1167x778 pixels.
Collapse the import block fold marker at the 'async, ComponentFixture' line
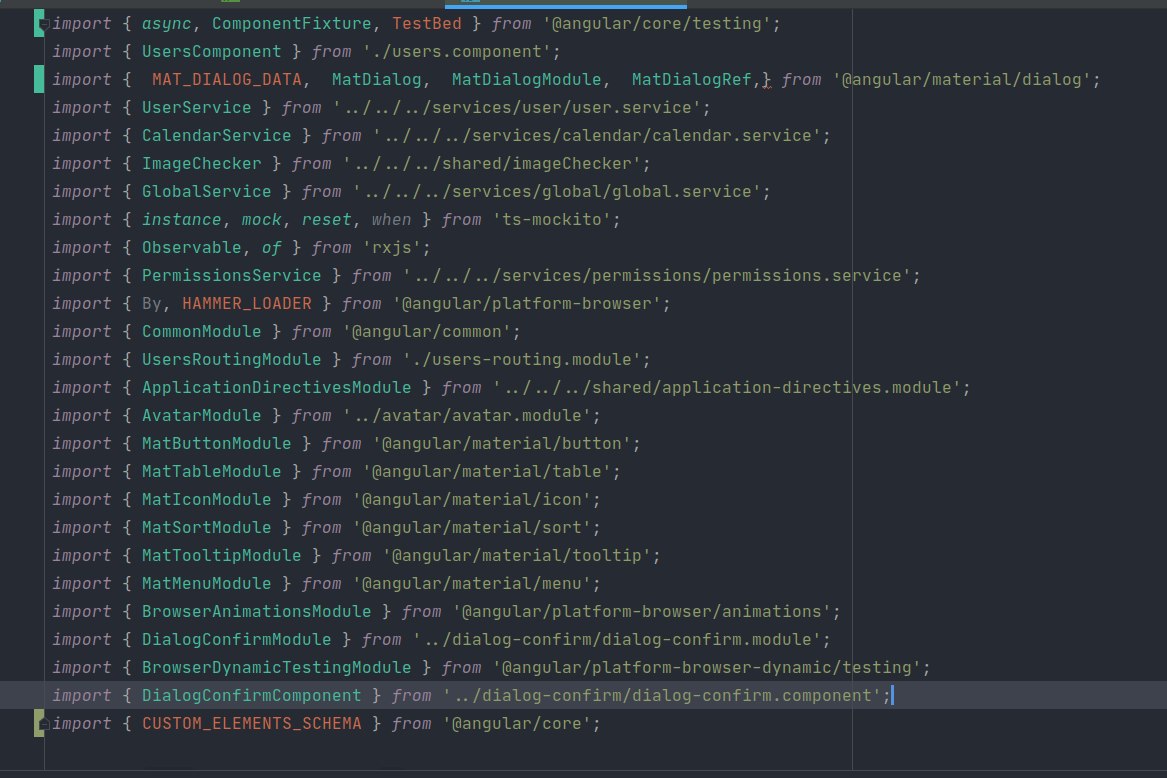coord(45,24)
